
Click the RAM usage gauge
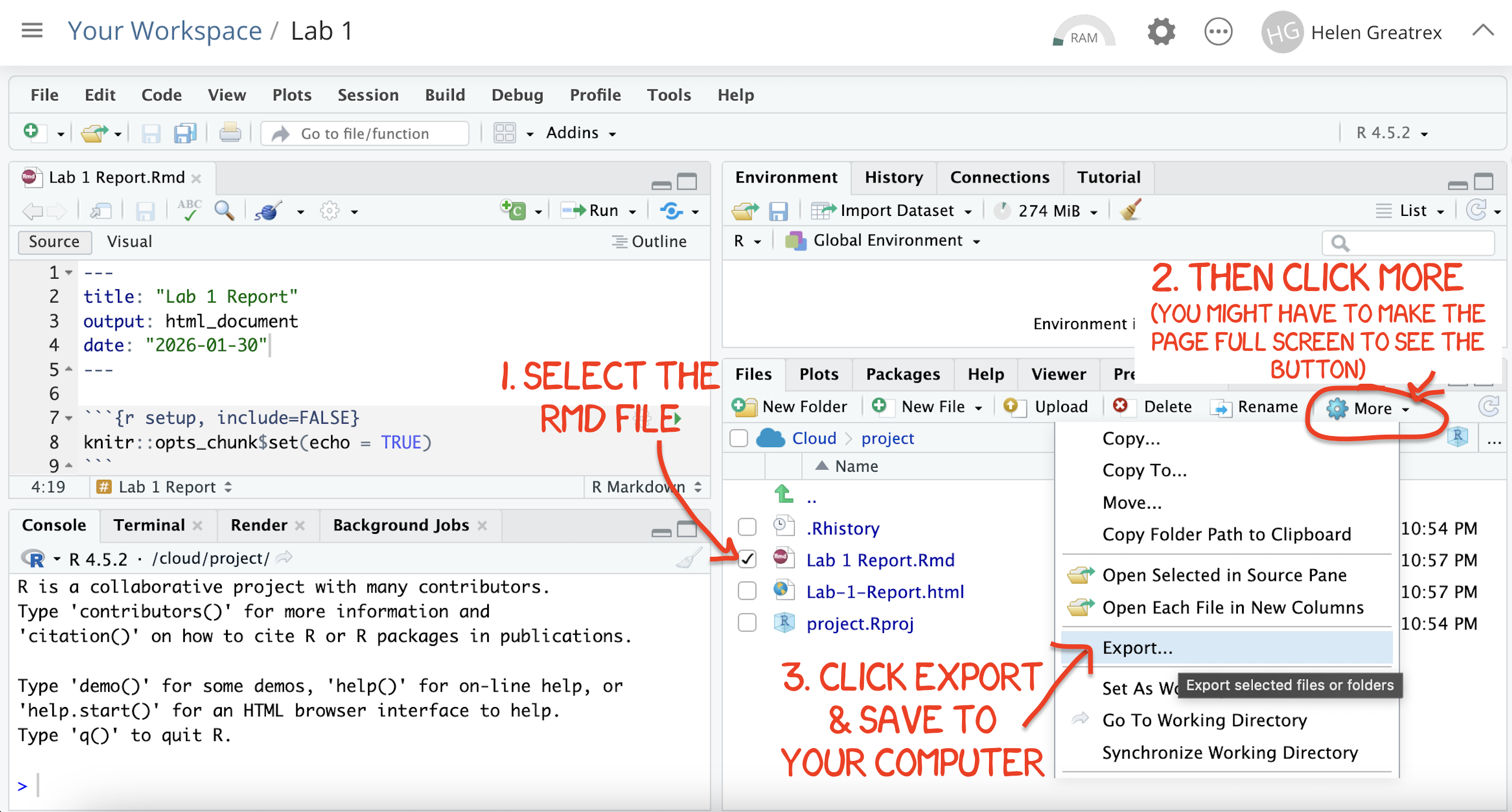1083,32
